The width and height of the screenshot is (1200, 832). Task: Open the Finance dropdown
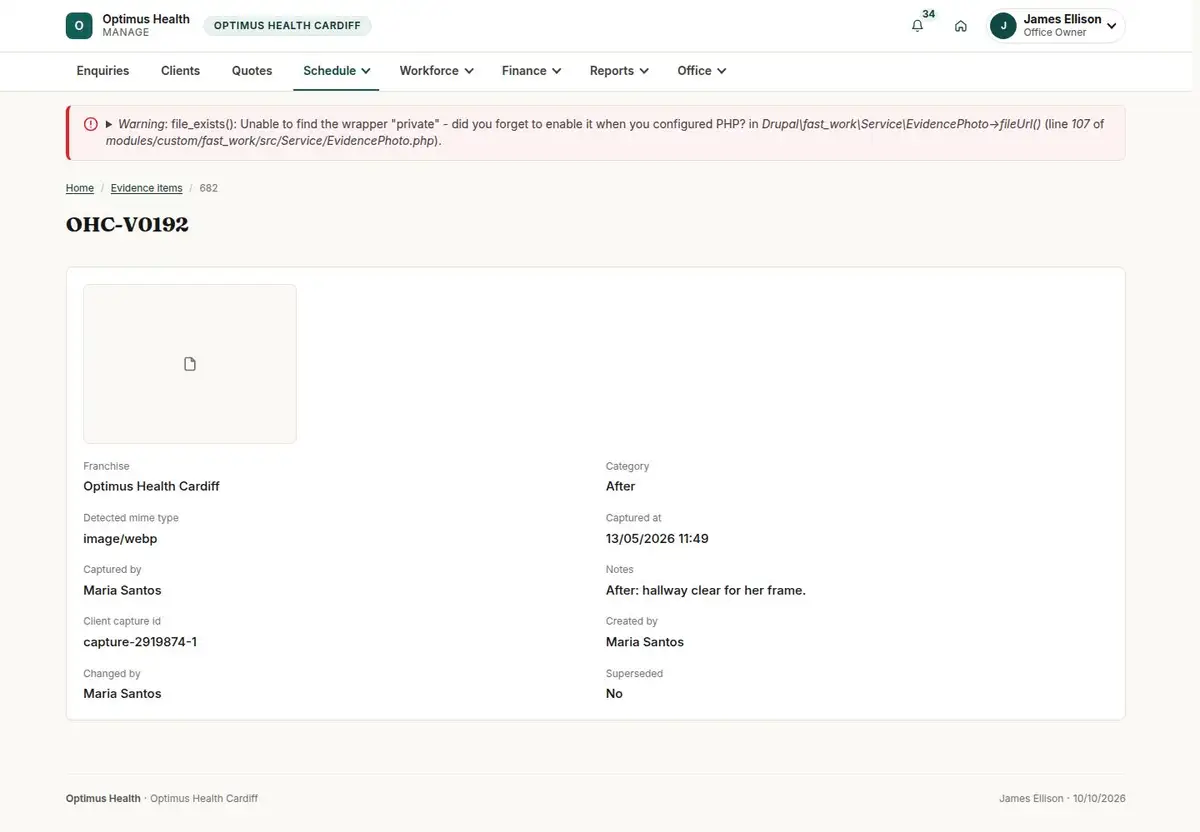coord(531,71)
